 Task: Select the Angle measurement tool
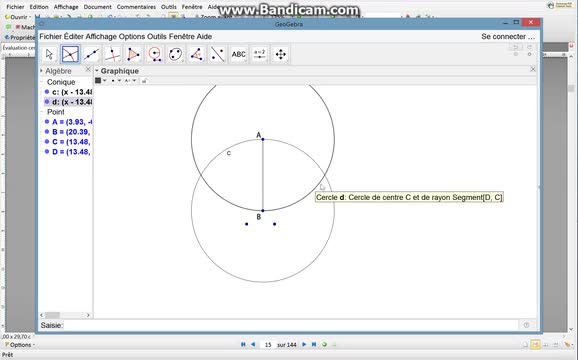(x=196, y=55)
